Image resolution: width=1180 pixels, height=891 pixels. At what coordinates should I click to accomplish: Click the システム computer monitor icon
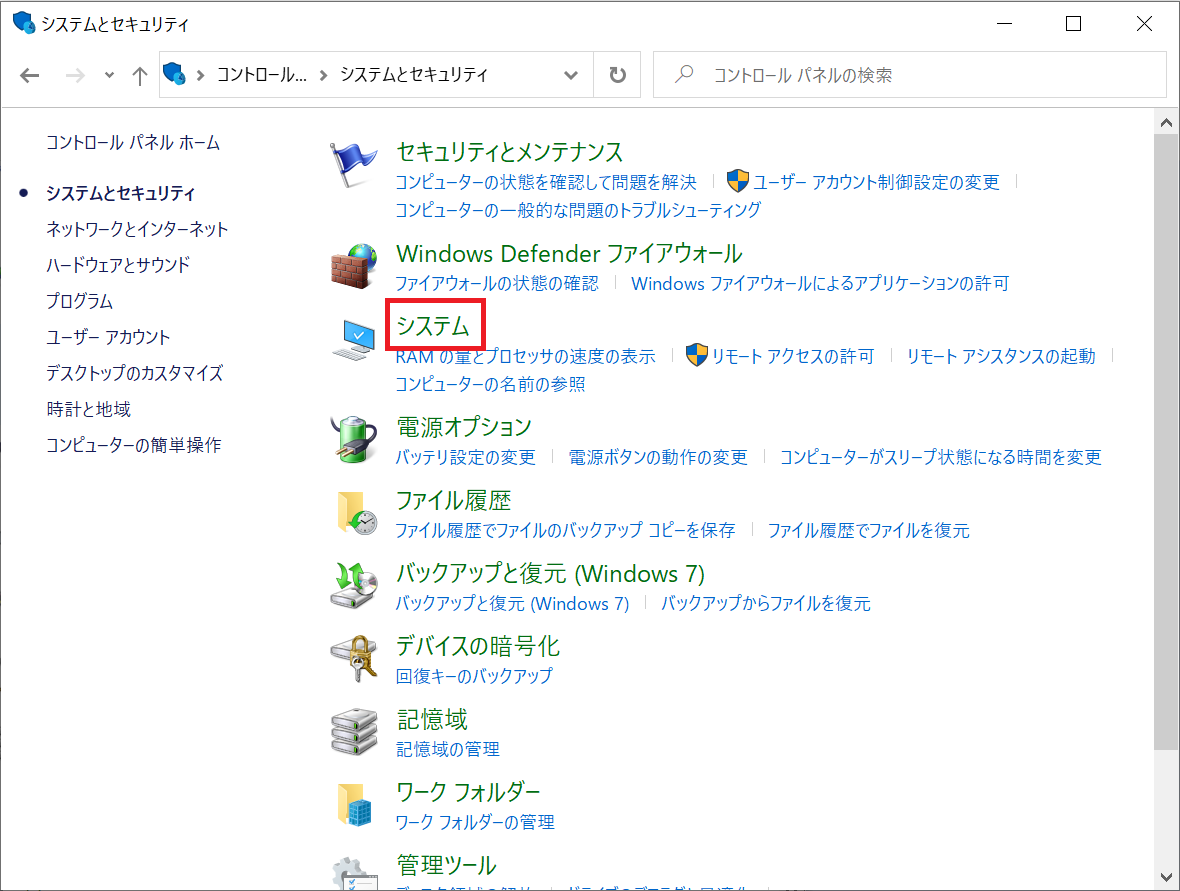pyautogui.click(x=354, y=340)
